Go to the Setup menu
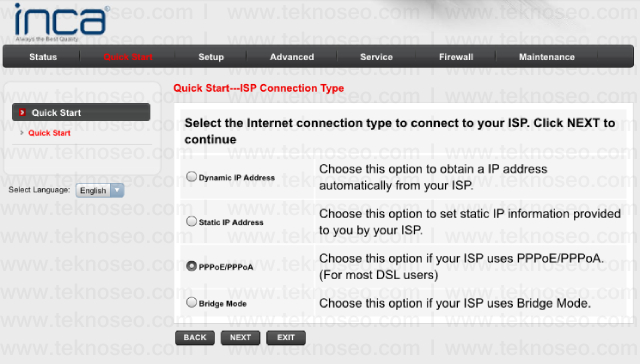 click(211, 57)
